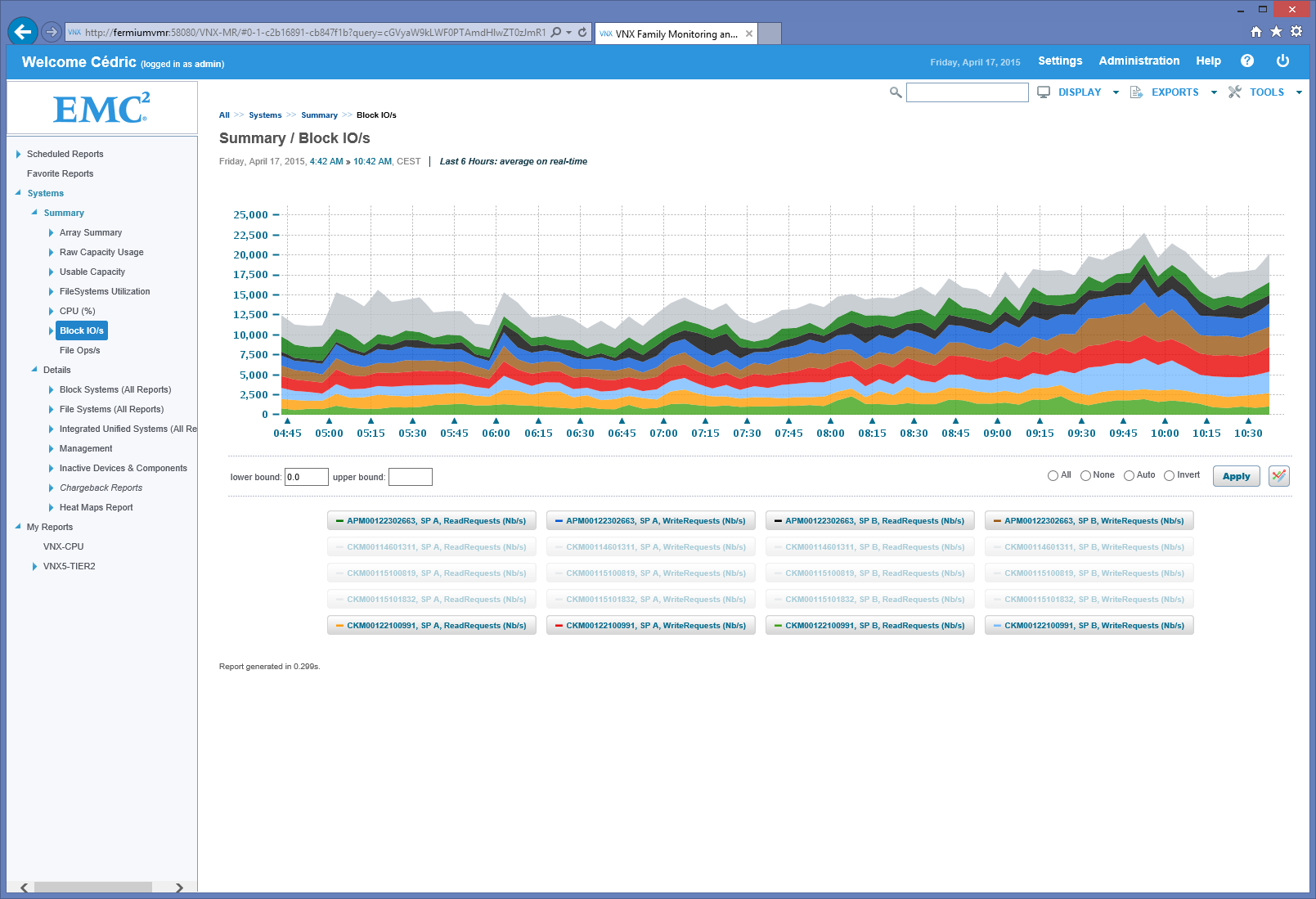Select the All radio button

[x=1053, y=475]
